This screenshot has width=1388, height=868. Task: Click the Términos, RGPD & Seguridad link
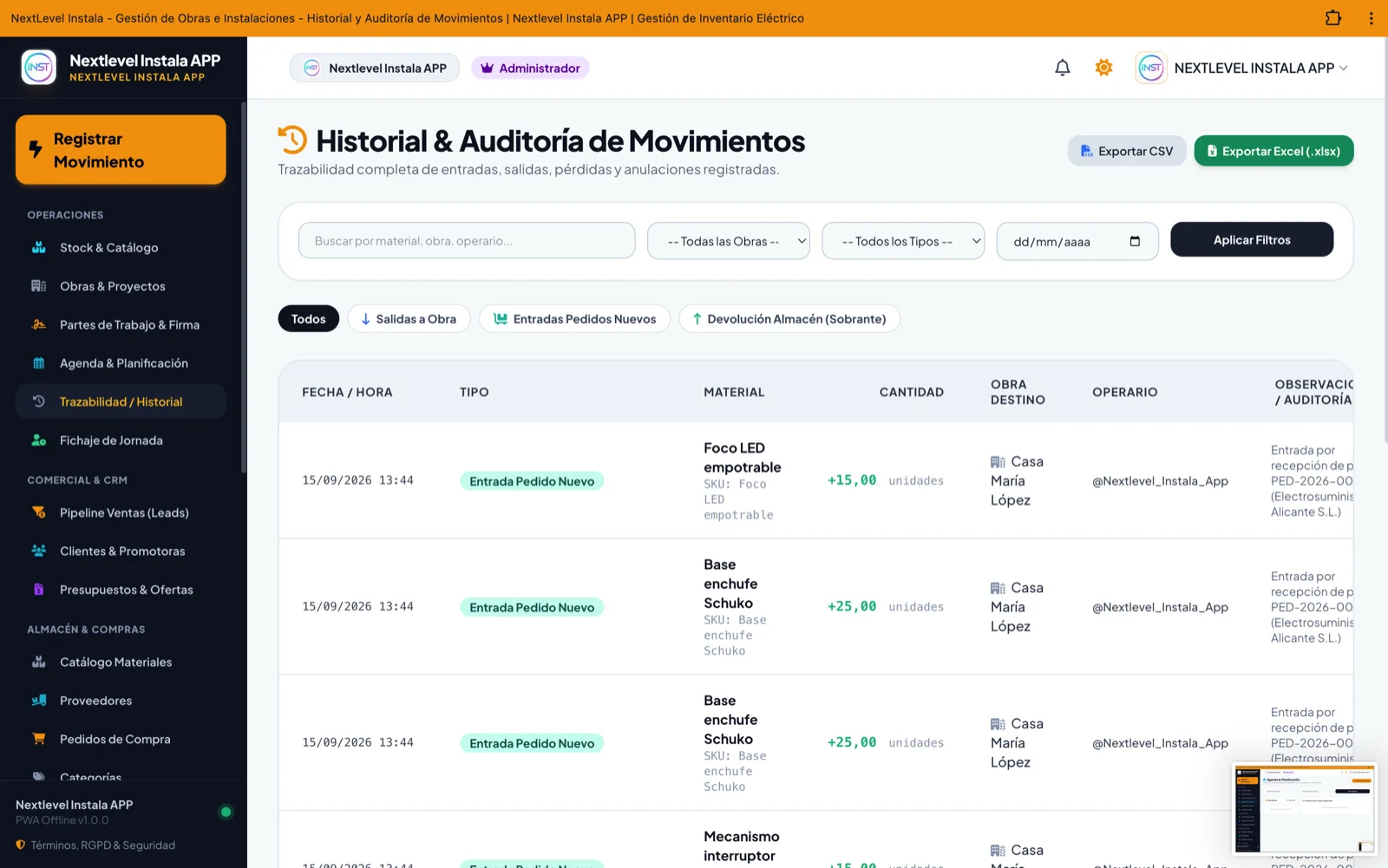(x=102, y=845)
